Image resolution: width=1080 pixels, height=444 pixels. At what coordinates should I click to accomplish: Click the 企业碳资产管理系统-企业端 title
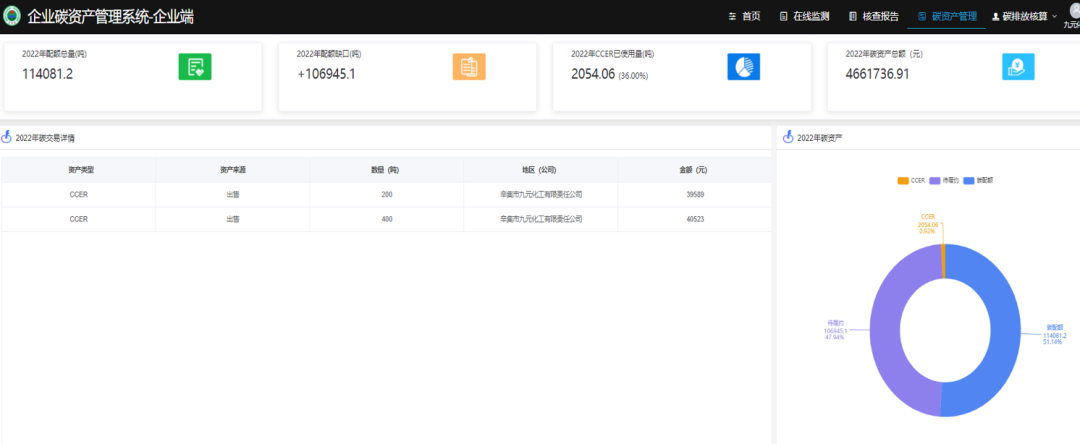[111, 17]
